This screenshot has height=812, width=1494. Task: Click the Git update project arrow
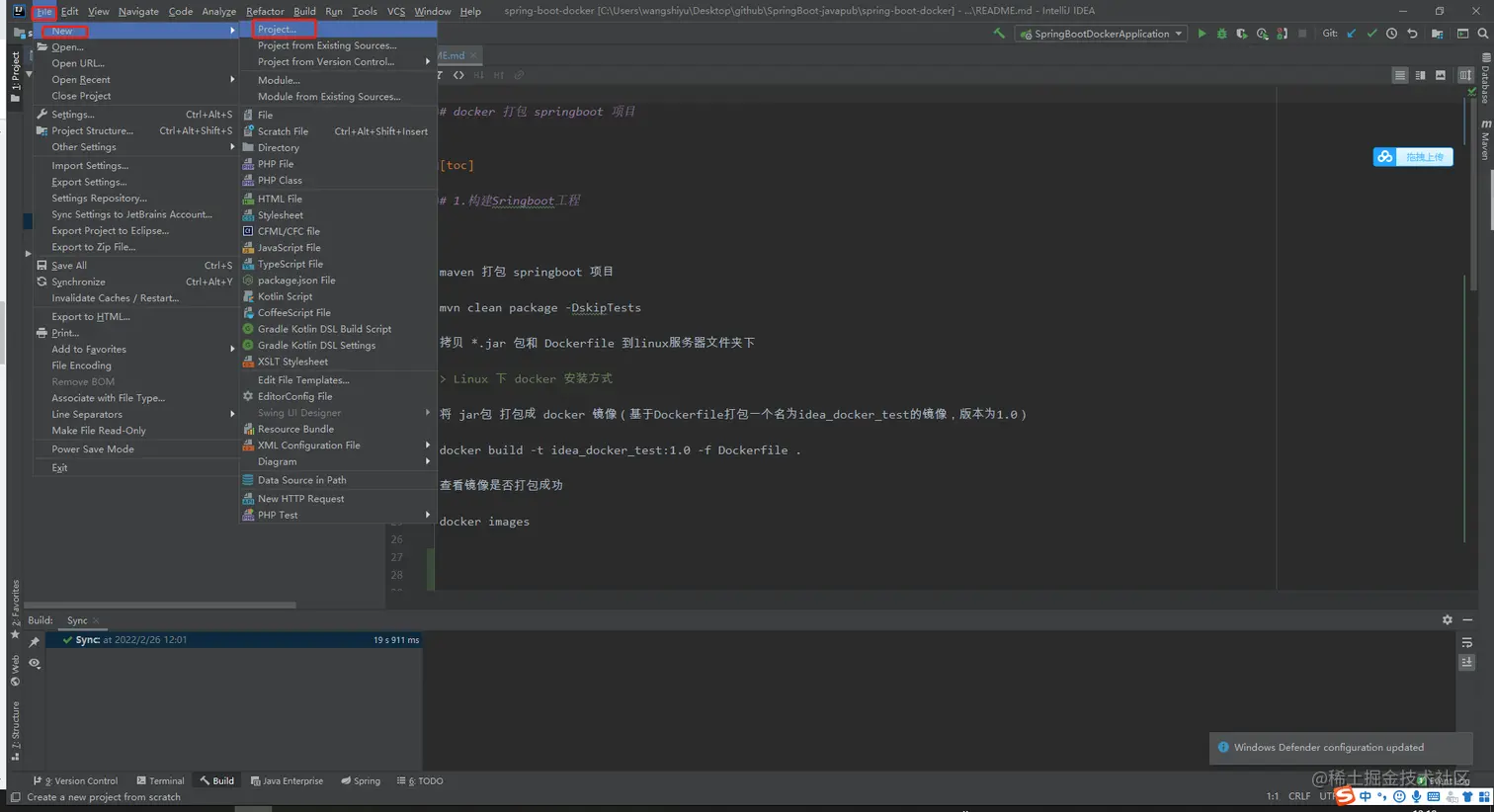click(x=1352, y=34)
